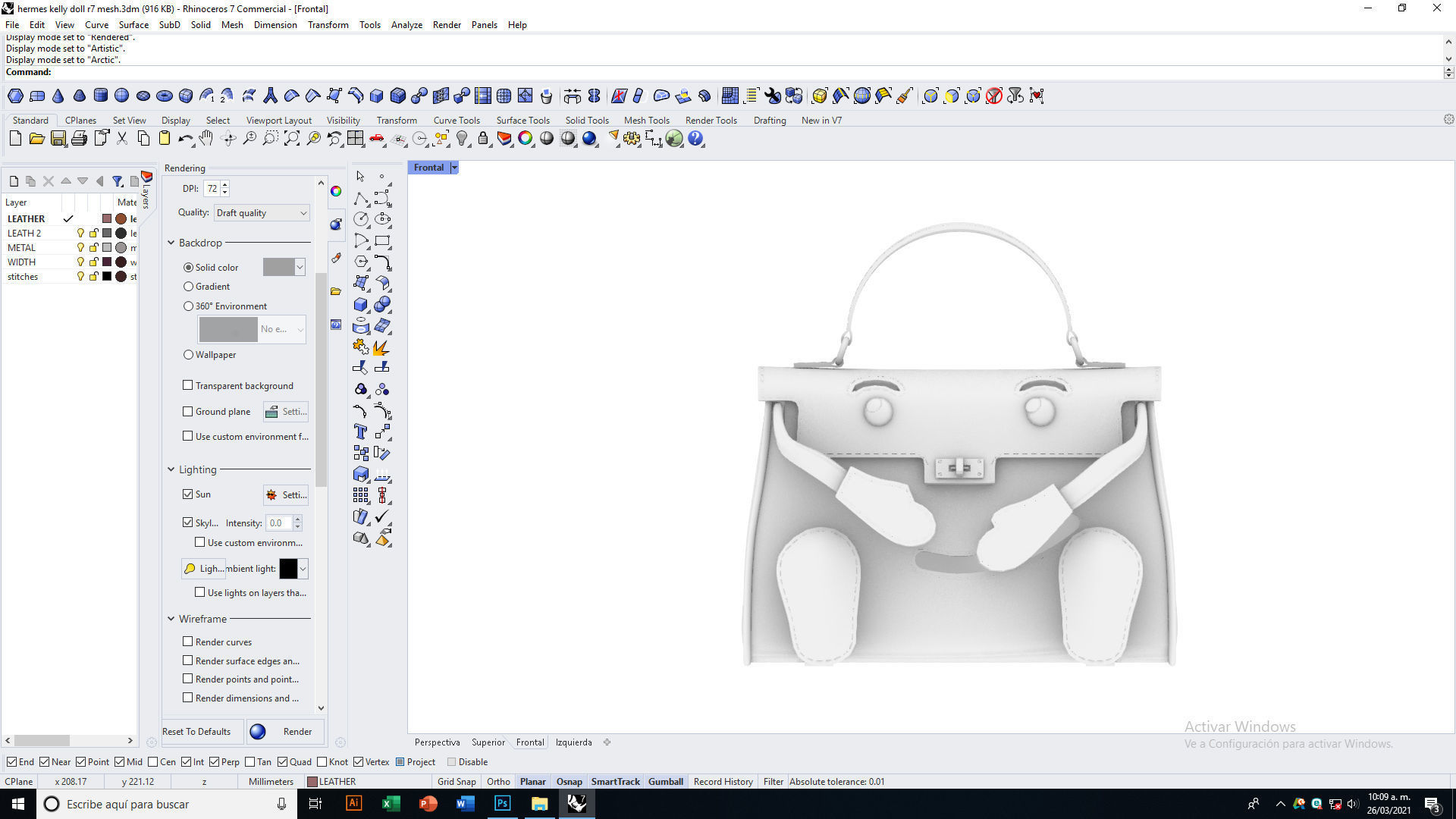Enable Transparent background checkbox
The image size is (1456, 819).
(x=187, y=385)
